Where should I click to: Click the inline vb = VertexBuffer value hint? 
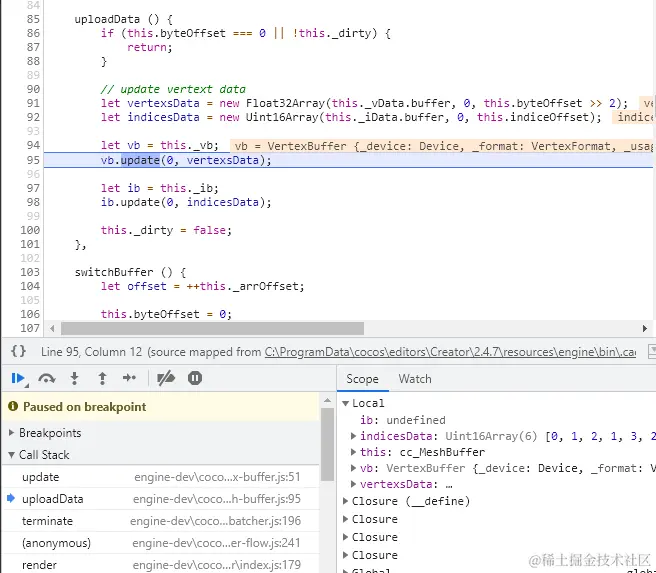pos(441,146)
